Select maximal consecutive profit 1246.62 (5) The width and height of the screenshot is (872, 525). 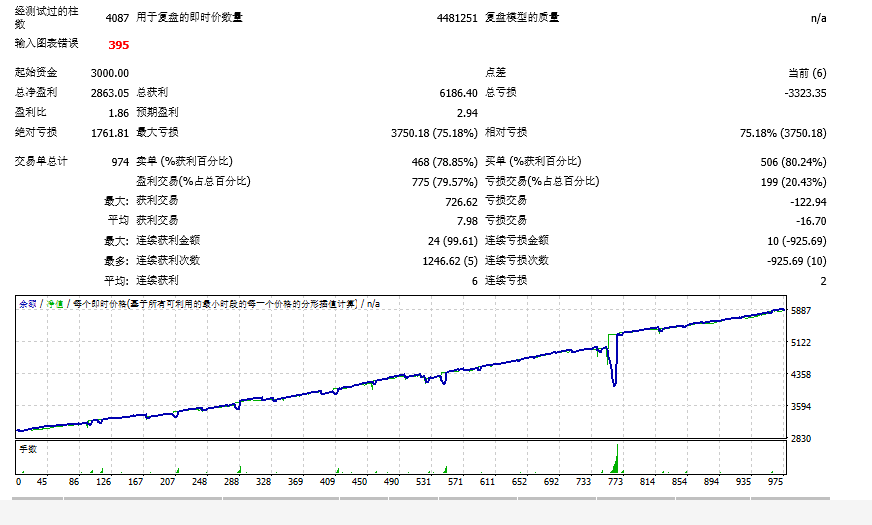pos(450,261)
